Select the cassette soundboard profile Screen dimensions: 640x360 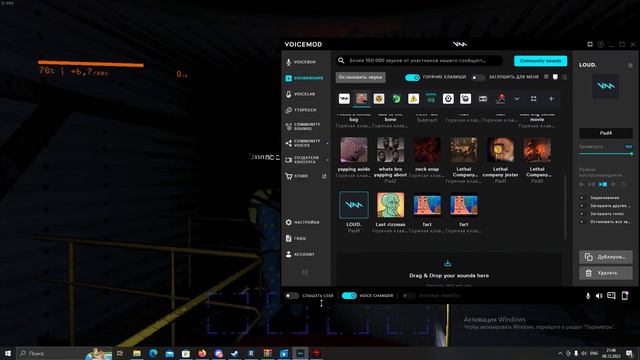pyautogui.click(x=483, y=99)
